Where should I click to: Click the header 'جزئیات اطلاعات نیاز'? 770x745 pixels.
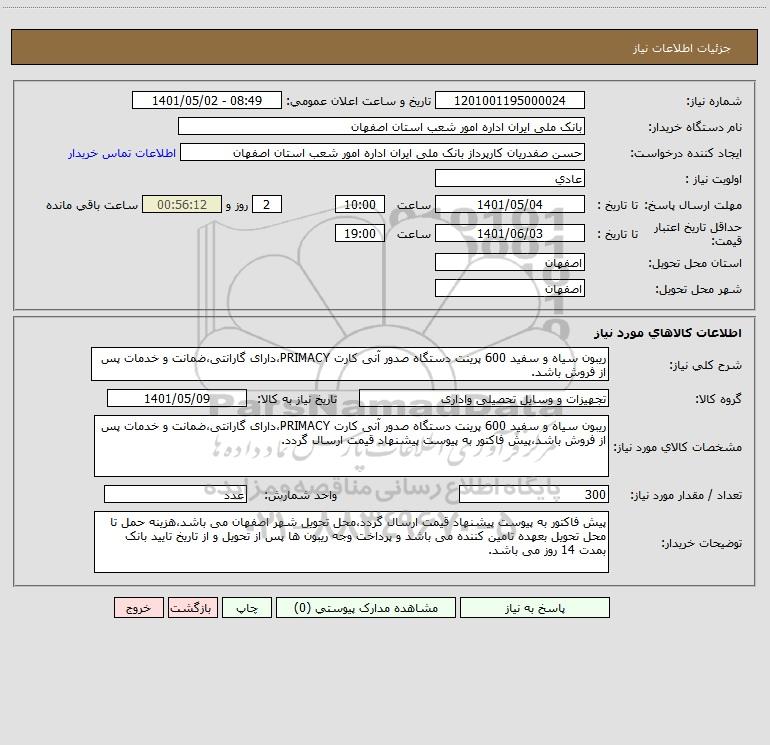click(682, 48)
